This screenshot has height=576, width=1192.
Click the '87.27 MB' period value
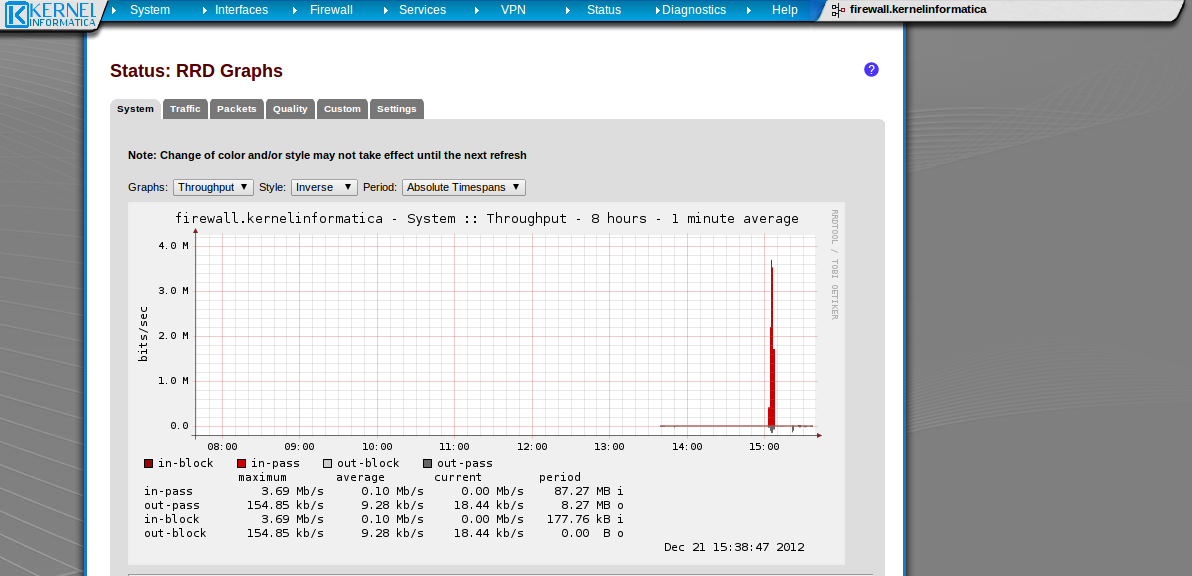tap(582, 492)
